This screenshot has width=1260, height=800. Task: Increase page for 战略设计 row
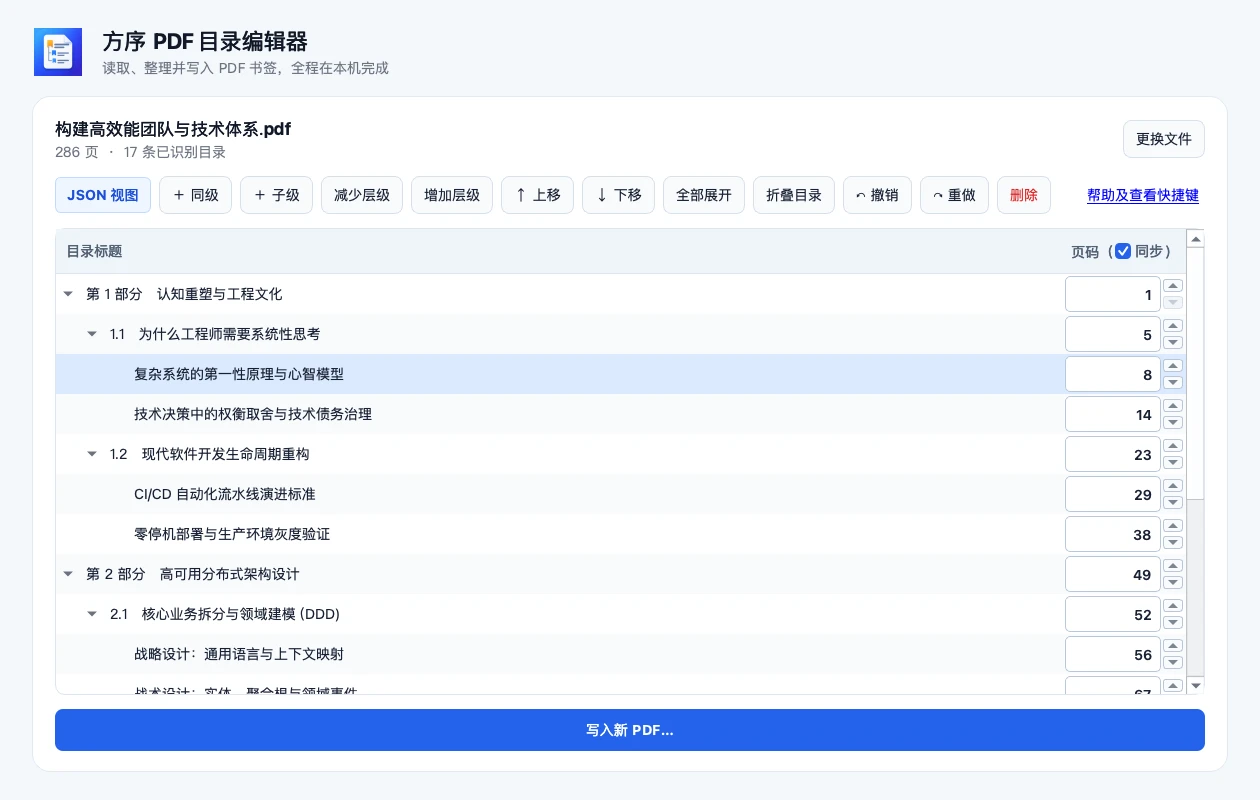point(1174,646)
